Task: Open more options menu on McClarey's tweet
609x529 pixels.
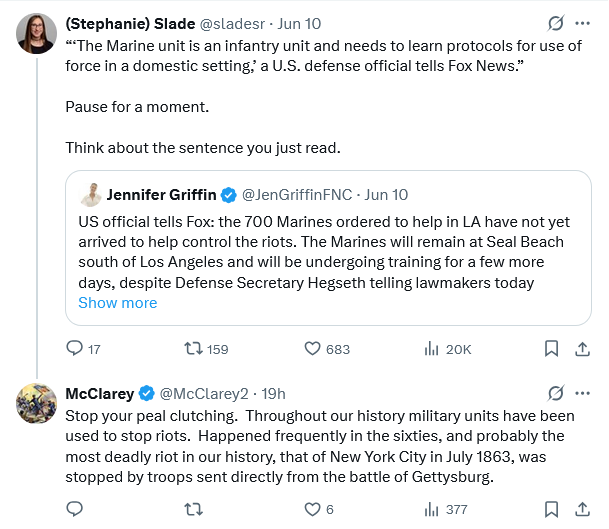Action: pyautogui.click(x=583, y=392)
